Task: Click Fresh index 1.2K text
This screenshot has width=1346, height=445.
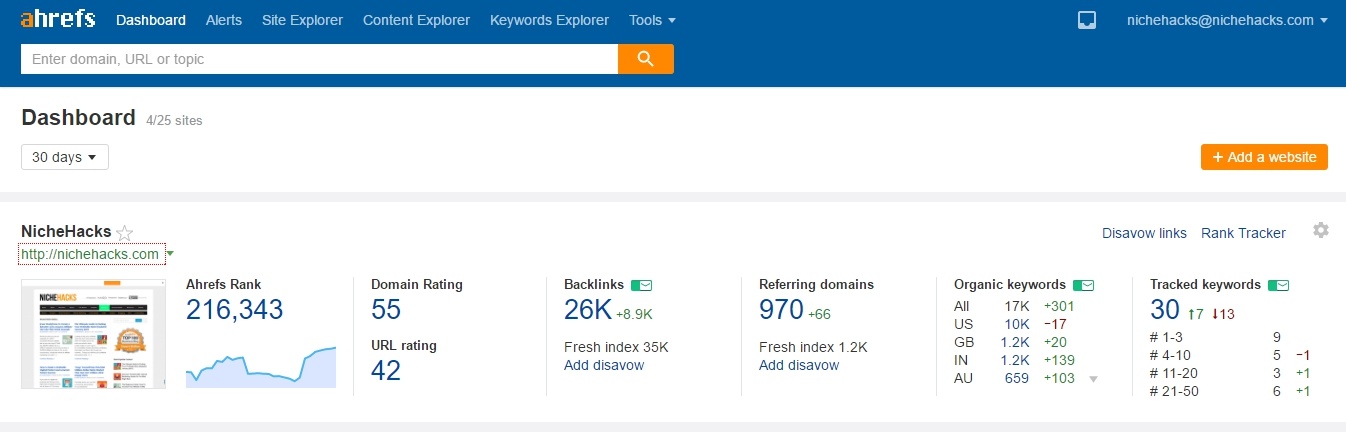Action: [x=813, y=347]
